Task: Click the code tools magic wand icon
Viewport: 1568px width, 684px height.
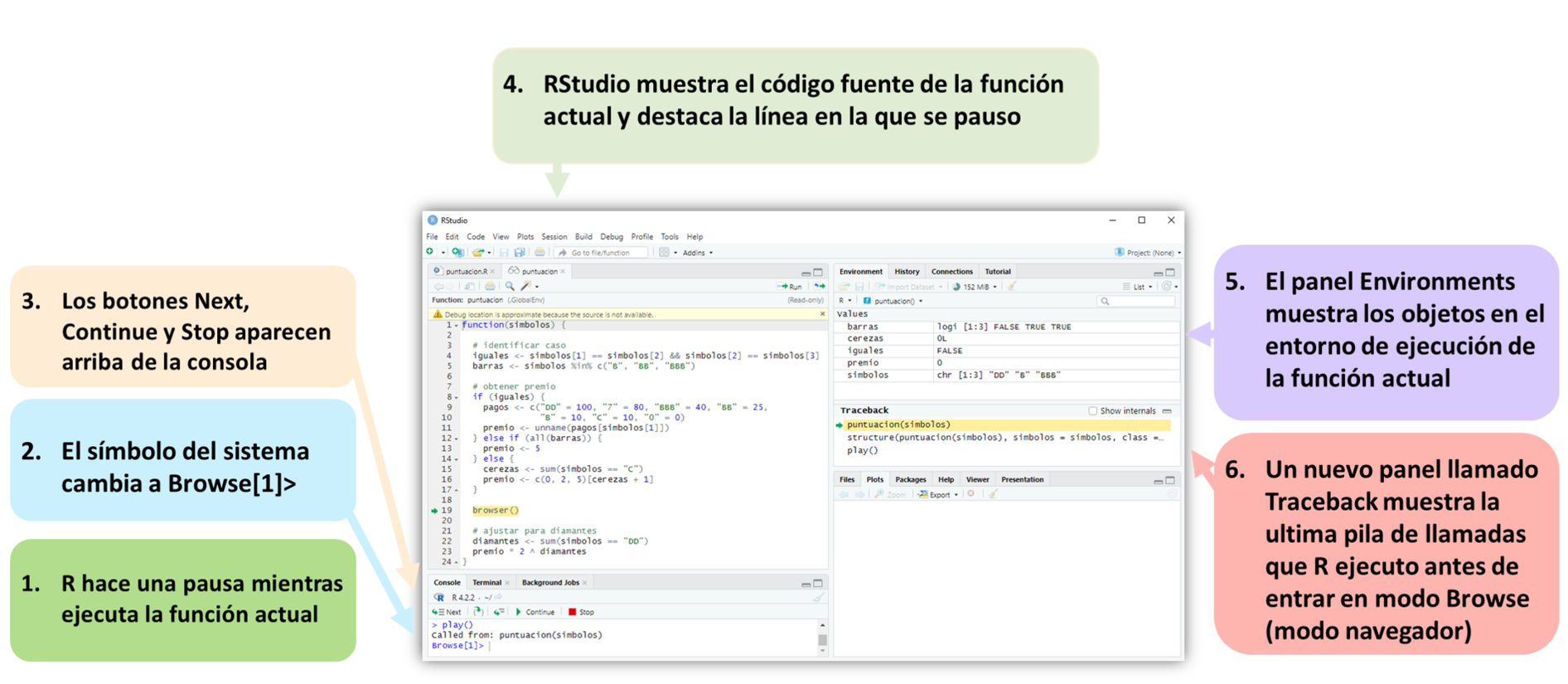Action: (526, 286)
